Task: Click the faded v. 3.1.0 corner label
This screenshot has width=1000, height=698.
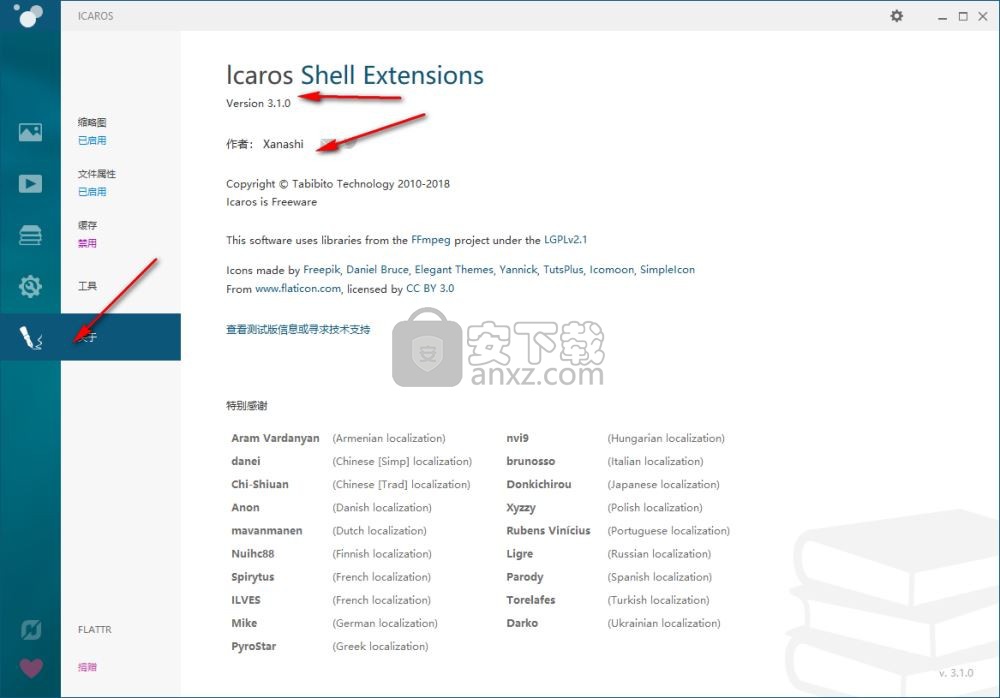Action: click(956, 673)
